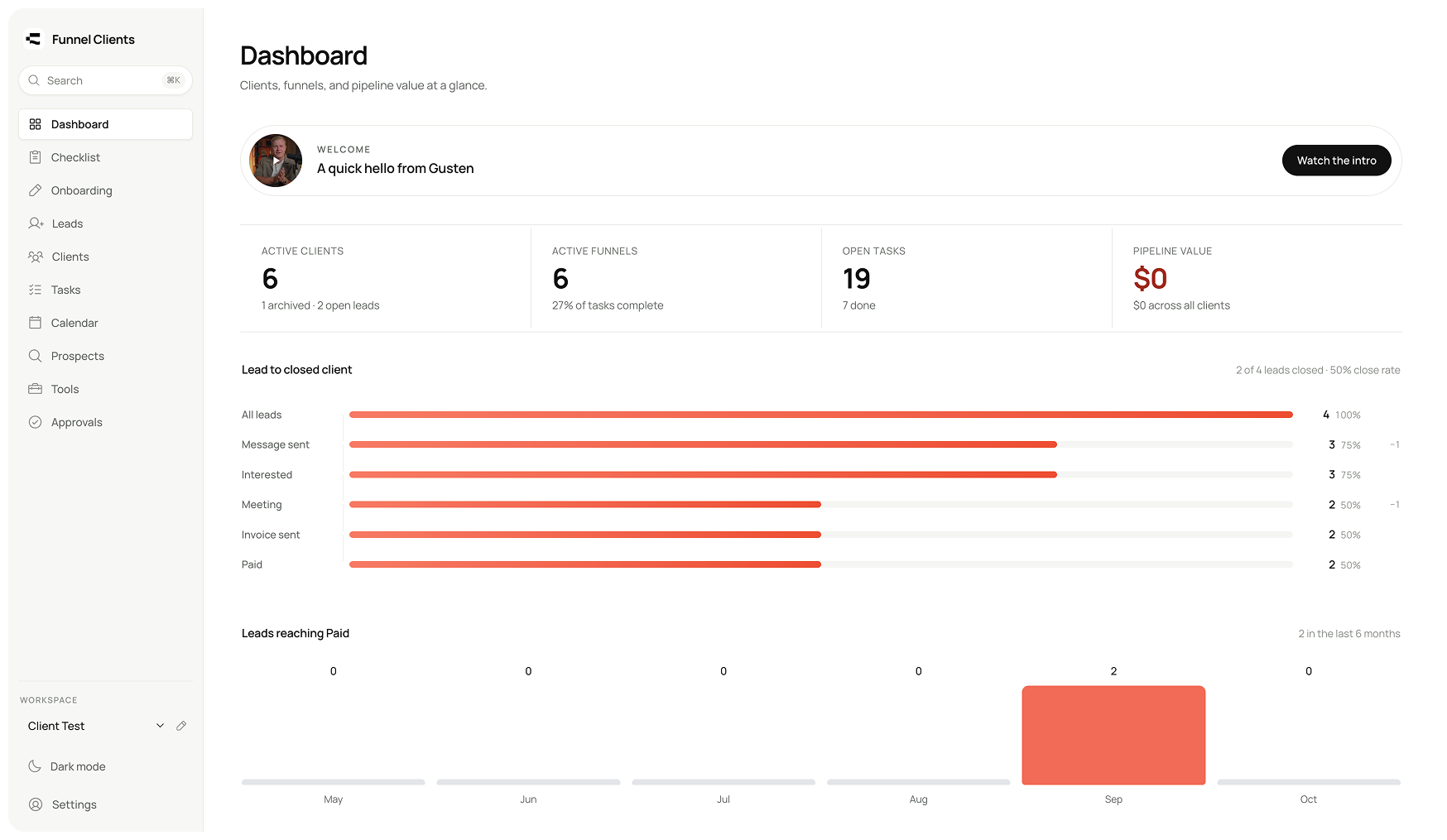Screen dimensions: 1447x840
Task: Navigate to Leads
Action: coord(105,223)
